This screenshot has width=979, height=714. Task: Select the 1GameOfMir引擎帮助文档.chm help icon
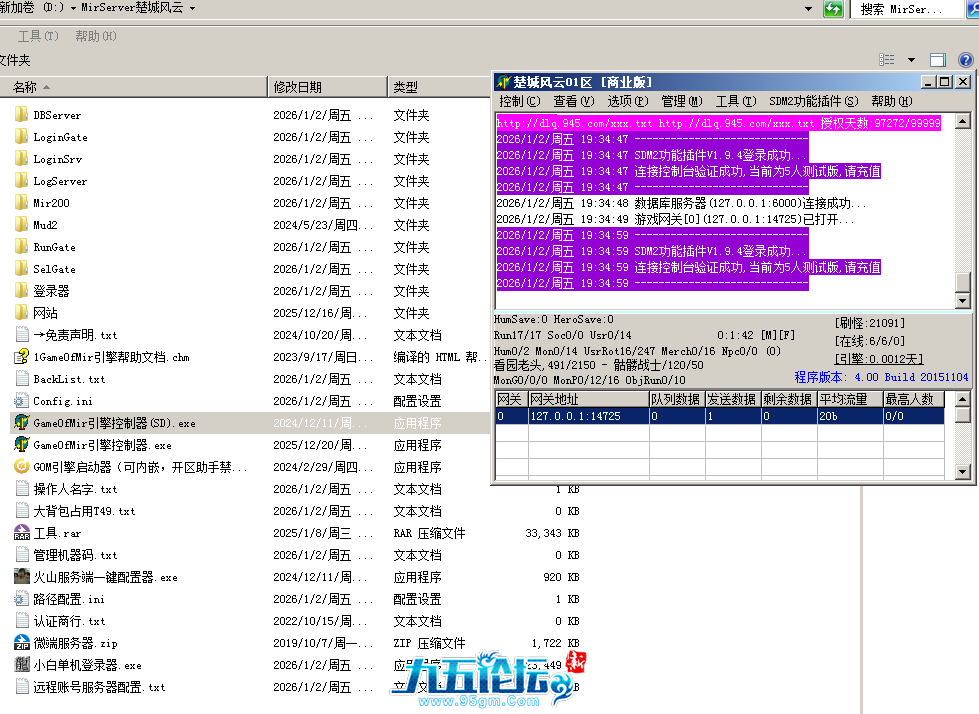[22, 357]
